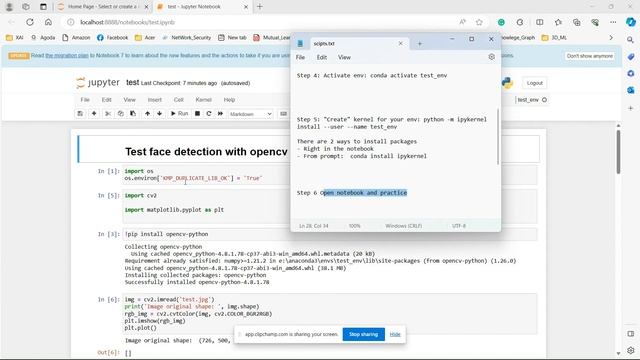
Task: Open Notepad View menu
Action: pos(344,57)
